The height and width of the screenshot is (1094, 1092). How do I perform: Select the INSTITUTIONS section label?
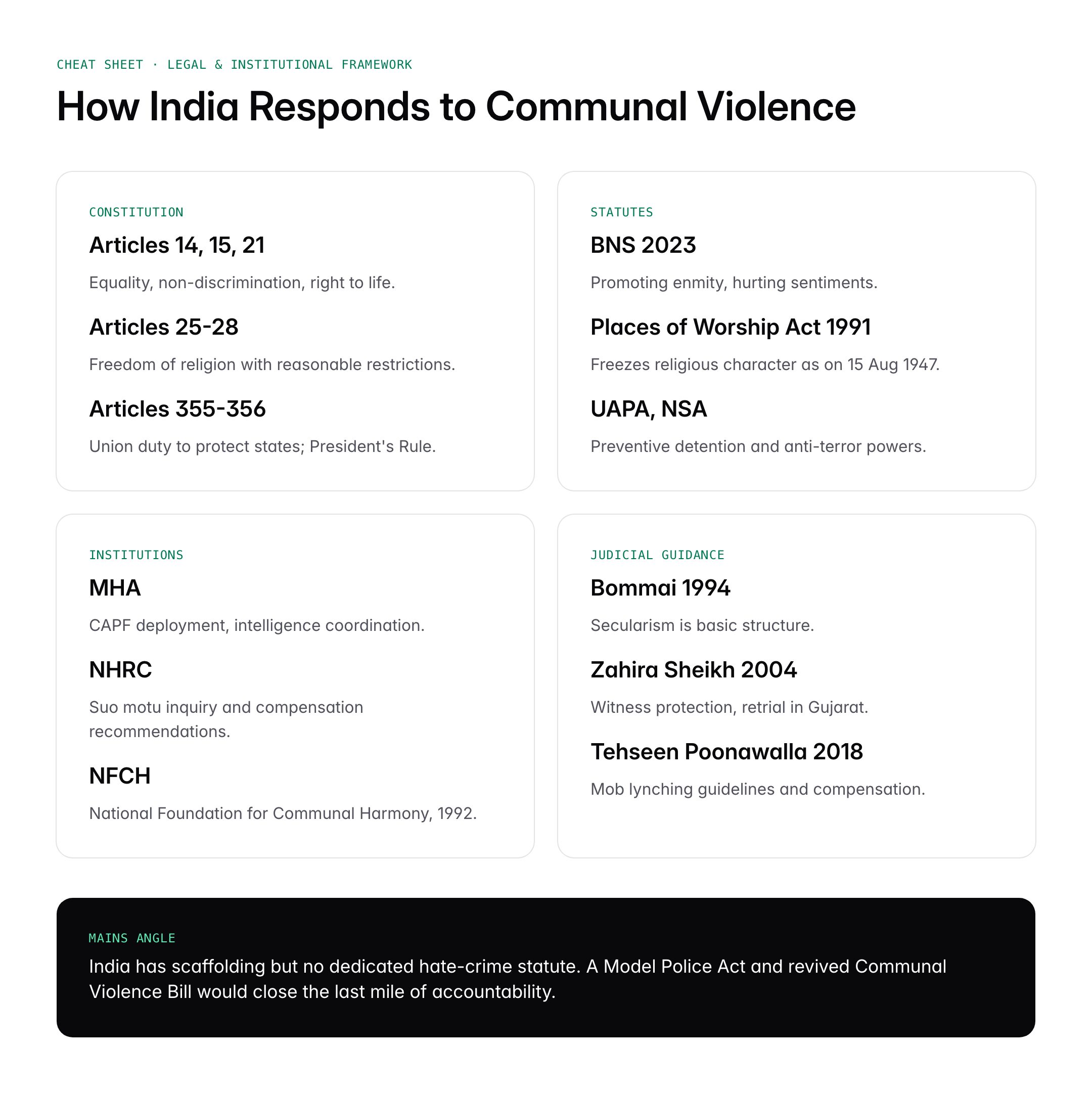pyautogui.click(x=136, y=555)
